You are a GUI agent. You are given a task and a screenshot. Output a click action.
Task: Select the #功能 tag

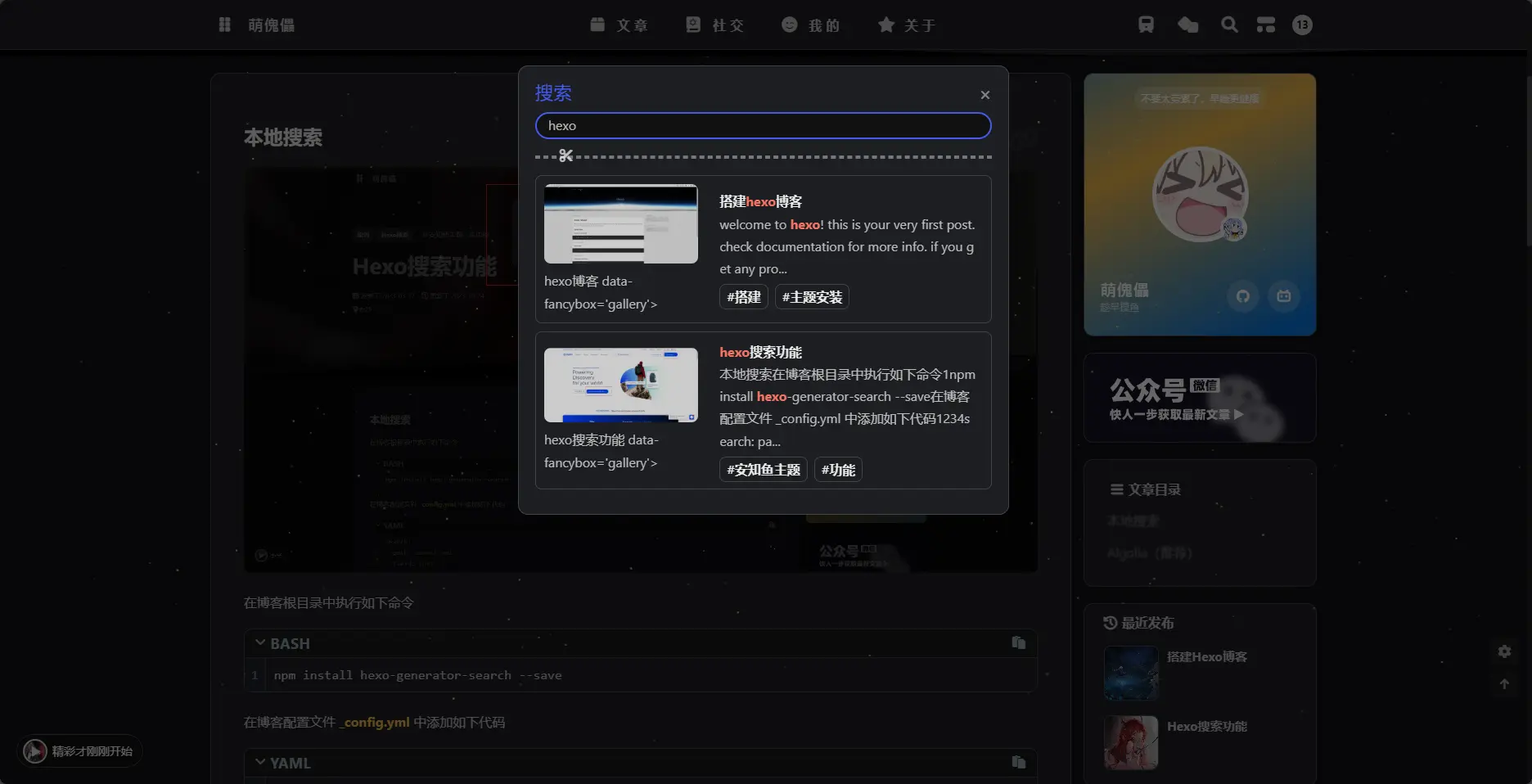point(838,470)
